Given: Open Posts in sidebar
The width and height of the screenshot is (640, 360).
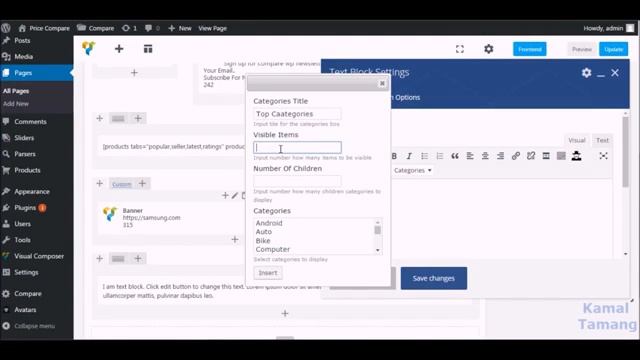Looking at the screenshot, I should 22,40.
